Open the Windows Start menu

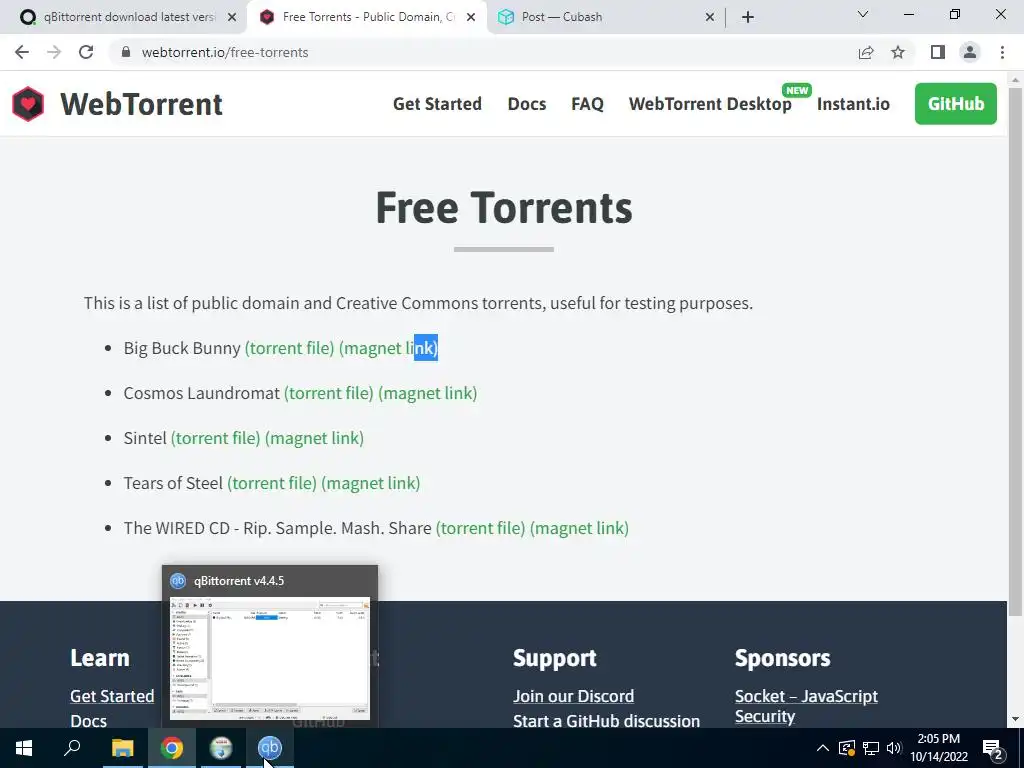tap(24, 748)
